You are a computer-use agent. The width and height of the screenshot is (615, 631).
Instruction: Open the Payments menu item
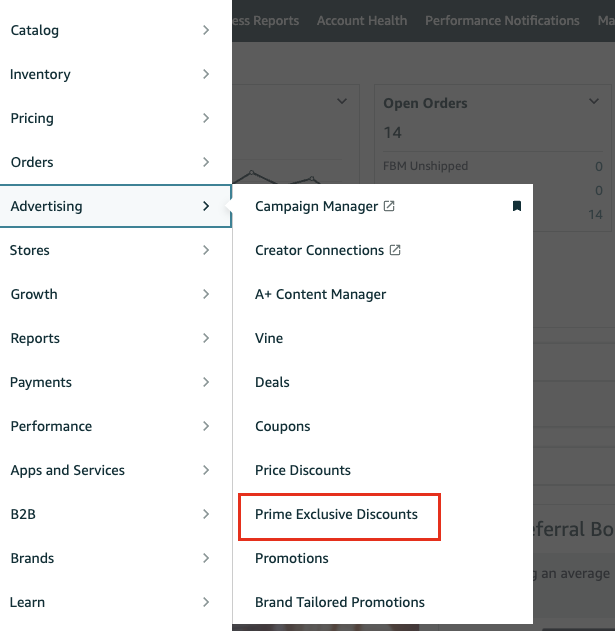pyautogui.click(x=41, y=382)
